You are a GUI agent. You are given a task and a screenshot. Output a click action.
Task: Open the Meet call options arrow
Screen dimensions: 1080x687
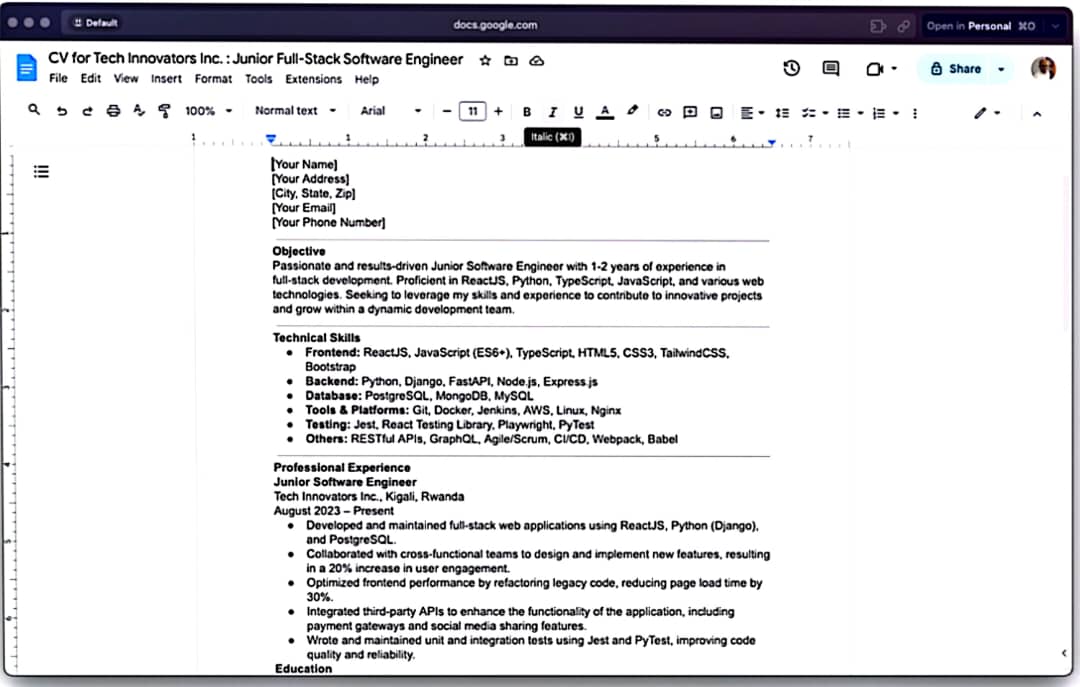(x=894, y=69)
